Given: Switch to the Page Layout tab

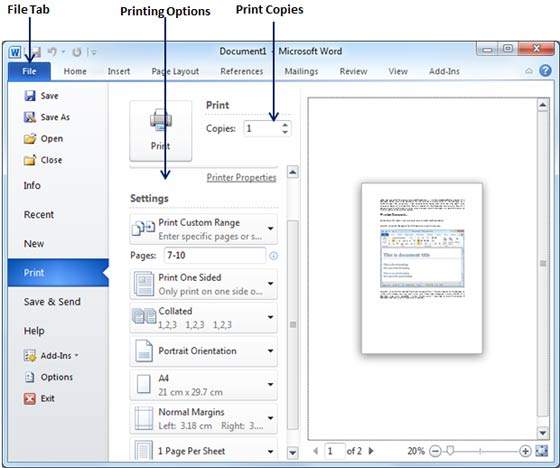Looking at the screenshot, I should 175,71.
